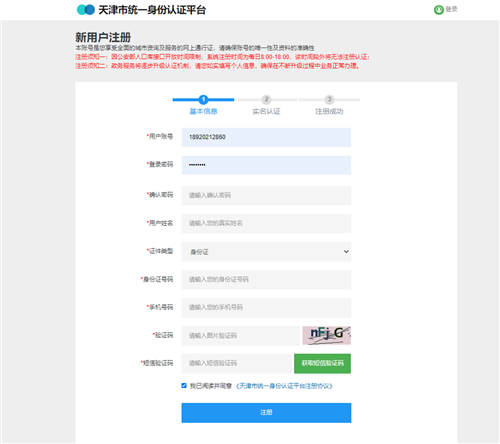The height and width of the screenshot is (444, 500).
Task: Click the blue 注册 button
Action: (x=266, y=413)
